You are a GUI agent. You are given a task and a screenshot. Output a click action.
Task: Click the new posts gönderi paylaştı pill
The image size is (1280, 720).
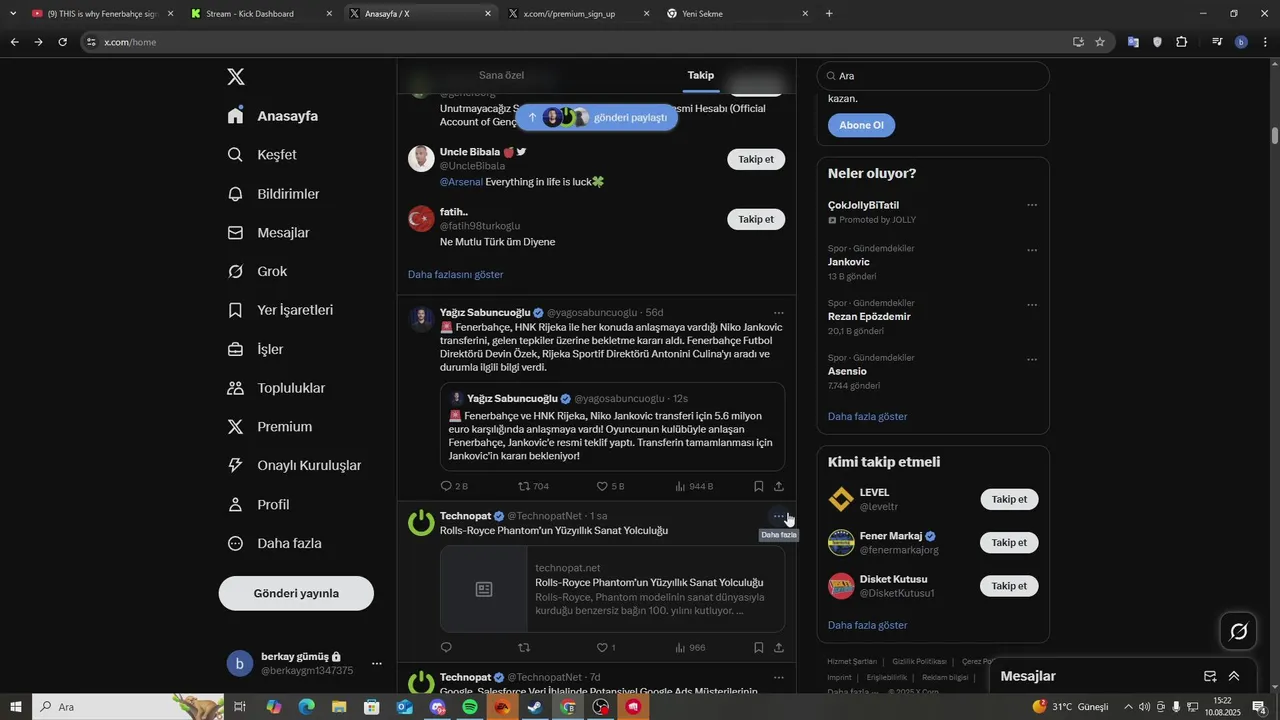tap(597, 117)
